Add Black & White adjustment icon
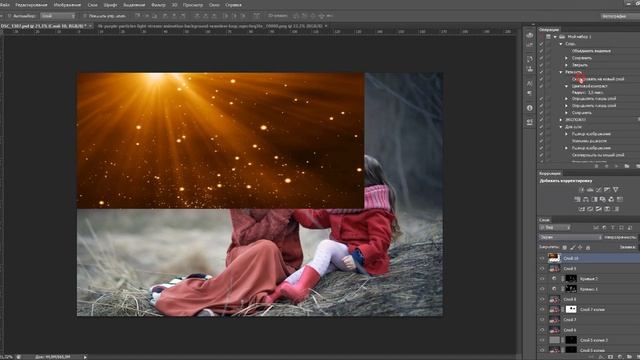This screenshot has height=360, width=640. 594,200
